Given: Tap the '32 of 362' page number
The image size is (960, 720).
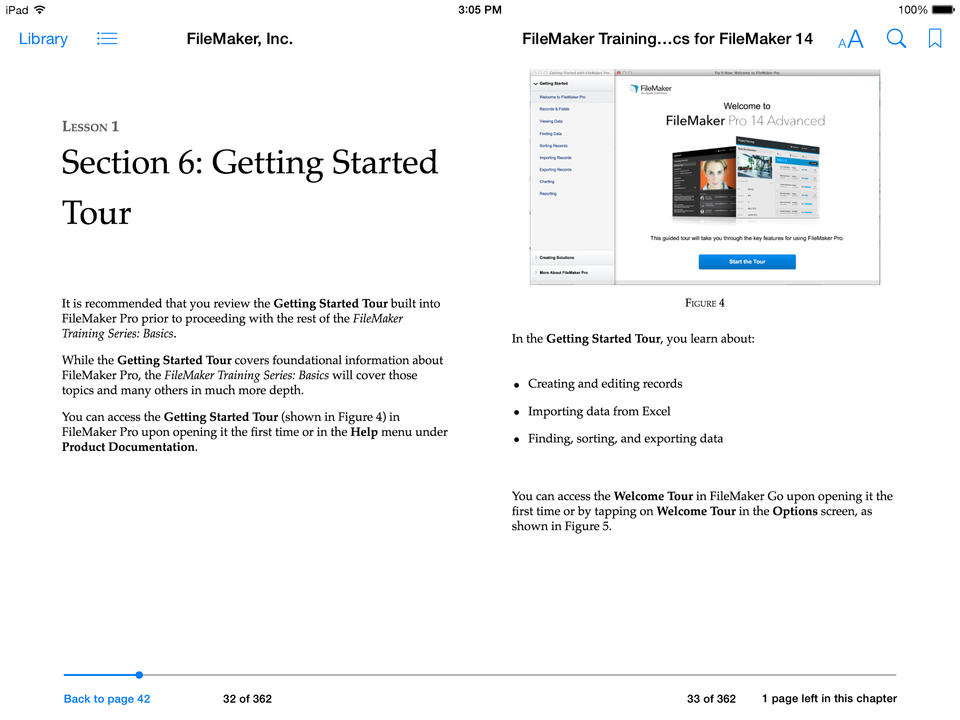Looking at the screenshot, I should pyautogui.click(x=247, y=699).
